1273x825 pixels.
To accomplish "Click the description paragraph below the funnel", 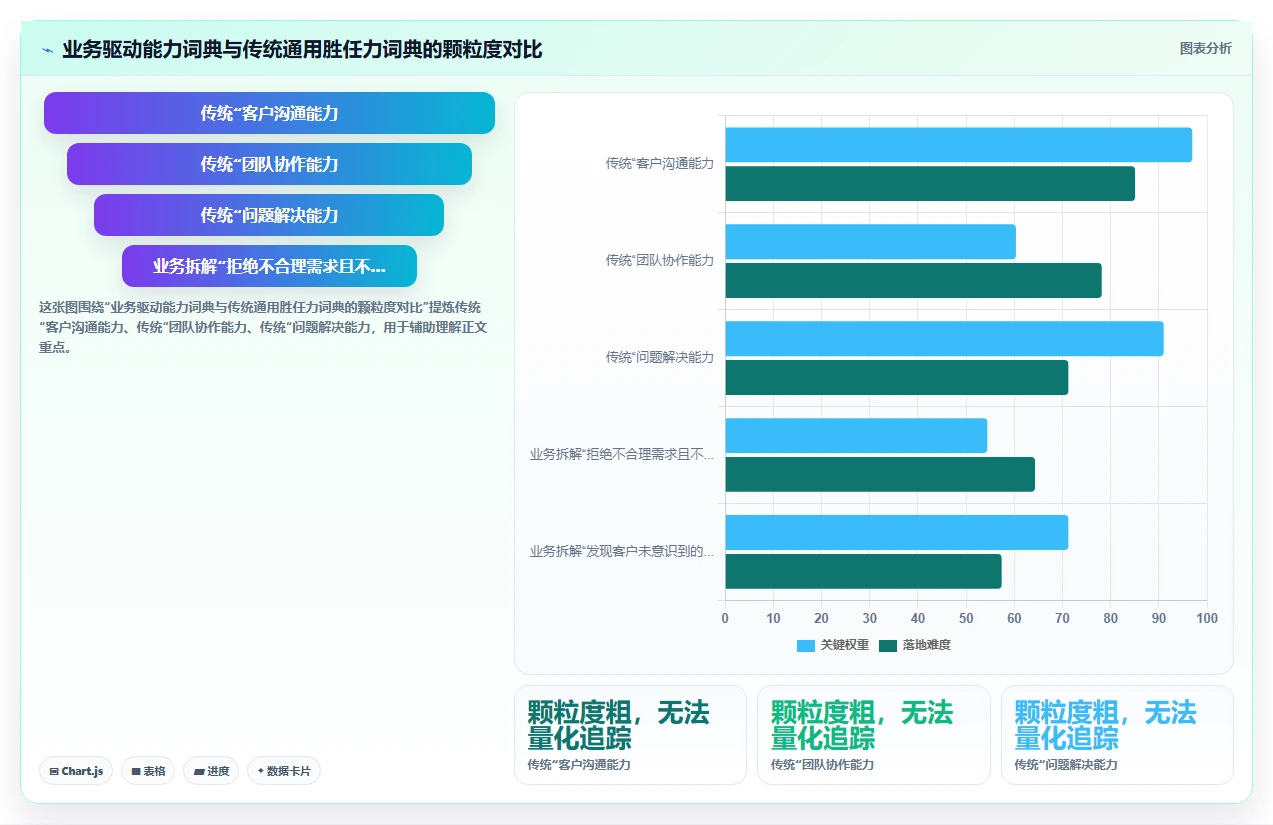I will click(x=263, y=329).
